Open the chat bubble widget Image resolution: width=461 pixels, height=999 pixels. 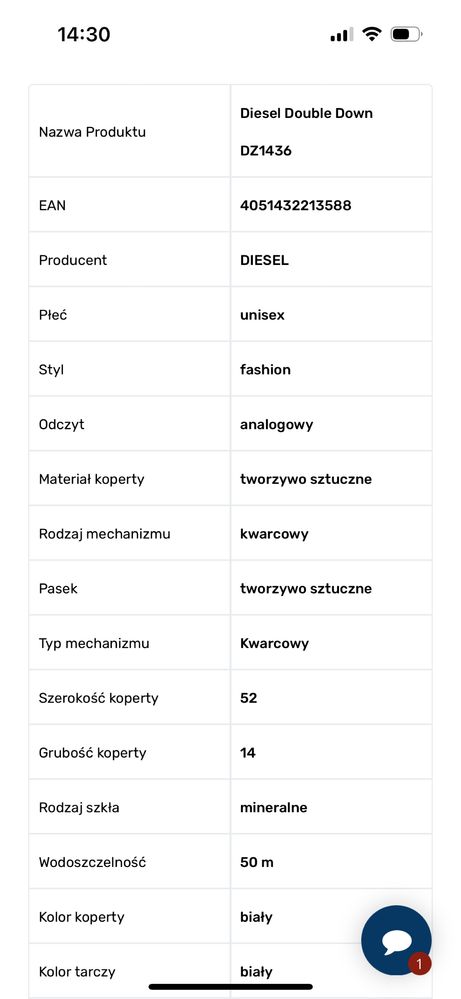tap(396, 940)
